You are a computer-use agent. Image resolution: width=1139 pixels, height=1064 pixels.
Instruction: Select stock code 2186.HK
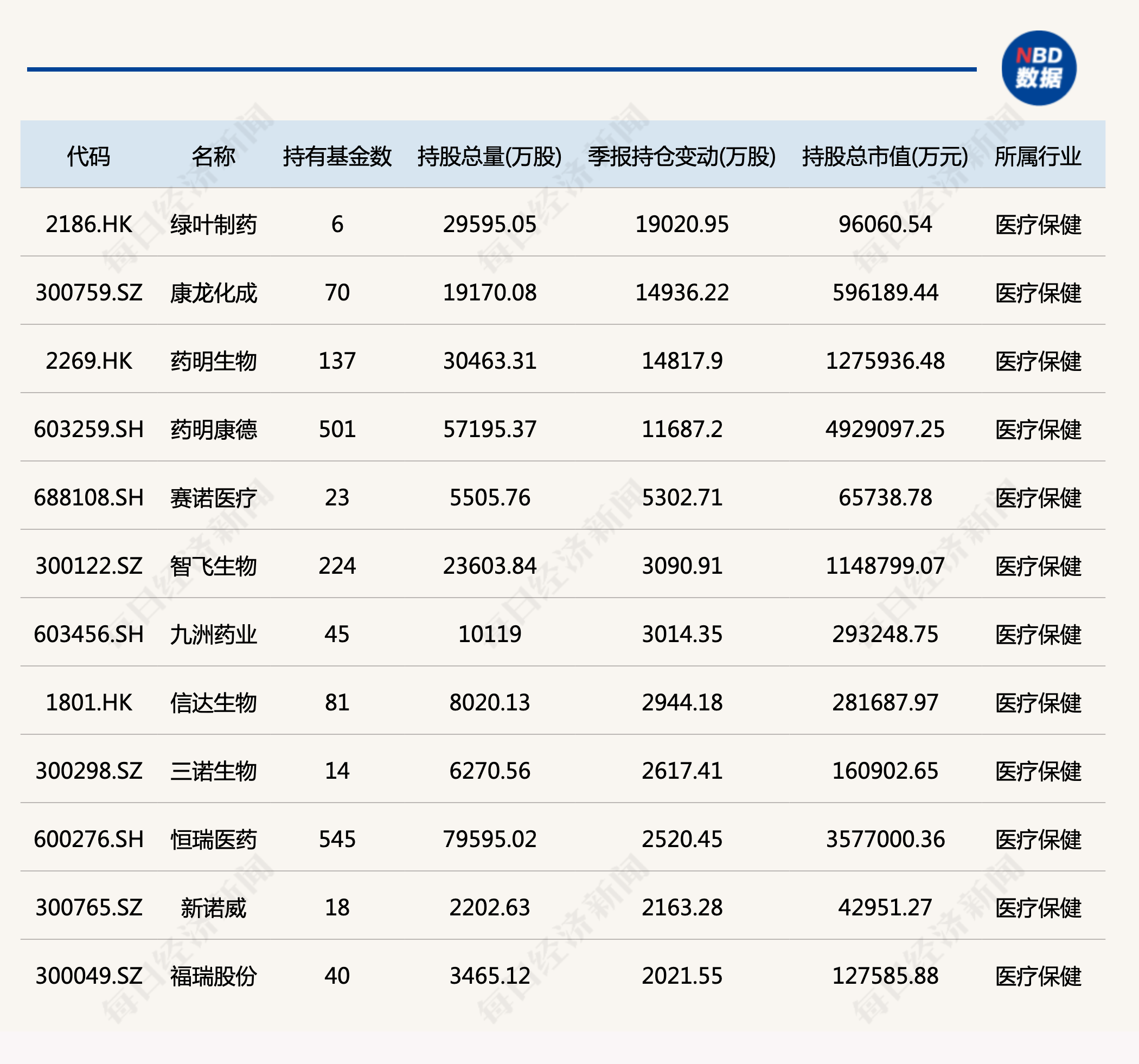[x=89, y=224]
